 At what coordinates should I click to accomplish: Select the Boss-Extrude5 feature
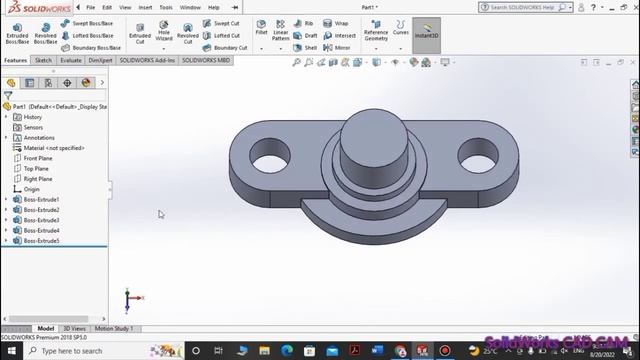tap(36, 241)
